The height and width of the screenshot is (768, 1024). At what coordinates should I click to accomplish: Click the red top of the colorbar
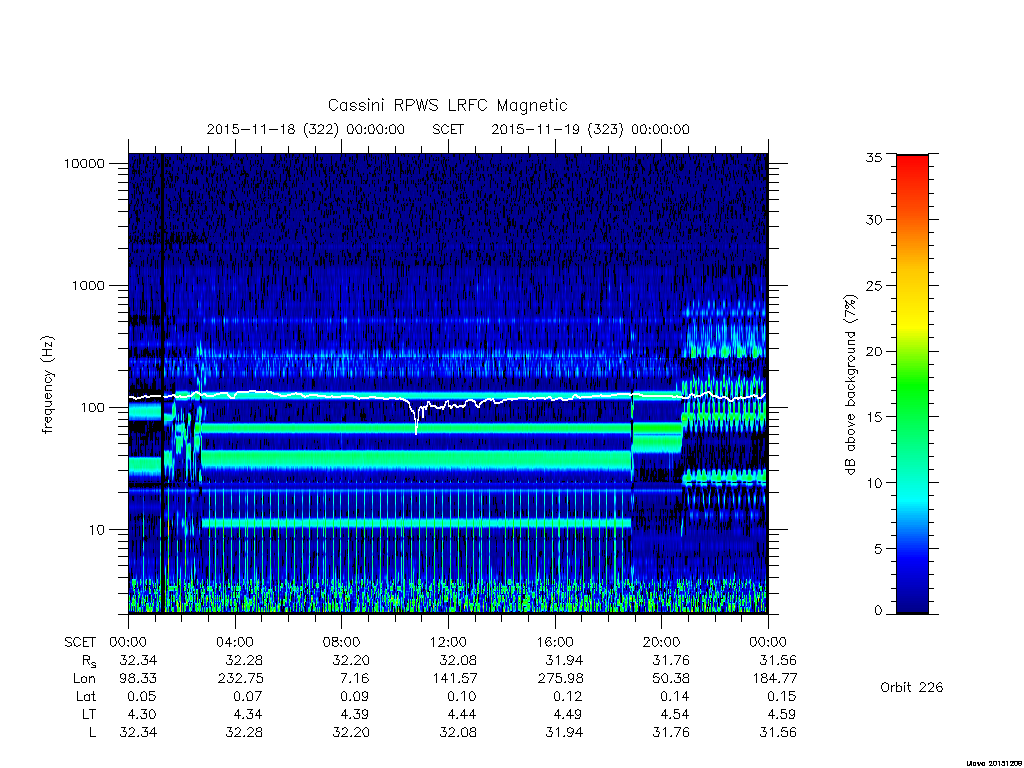912,163
